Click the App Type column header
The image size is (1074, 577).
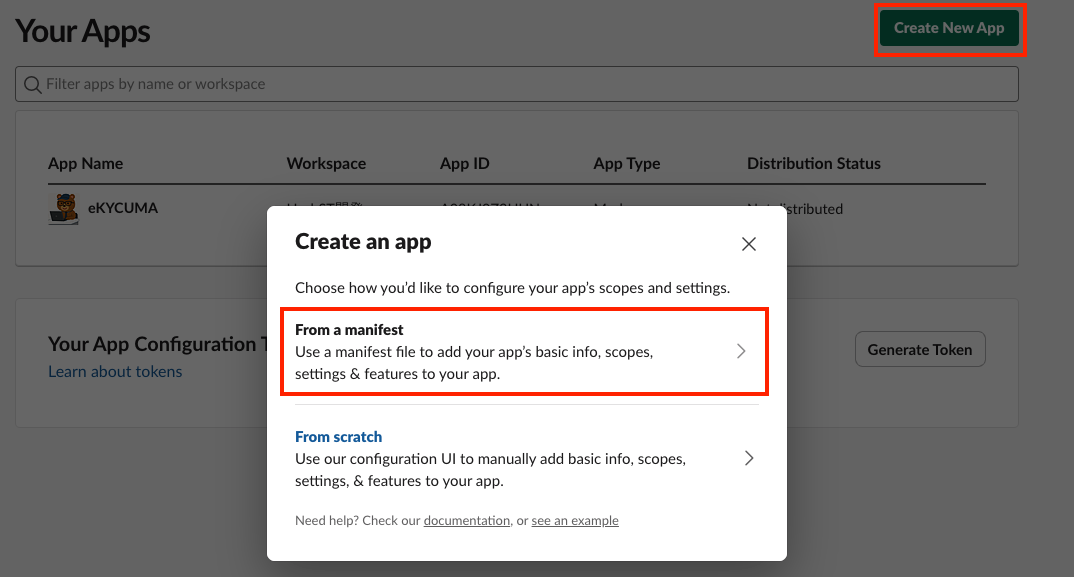pos(627,164)
